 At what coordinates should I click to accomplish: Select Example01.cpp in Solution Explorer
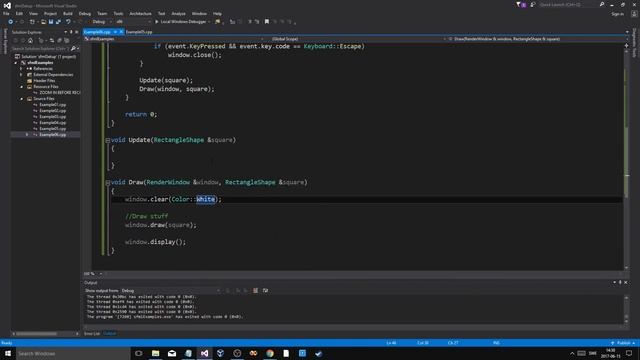(53, 105)
